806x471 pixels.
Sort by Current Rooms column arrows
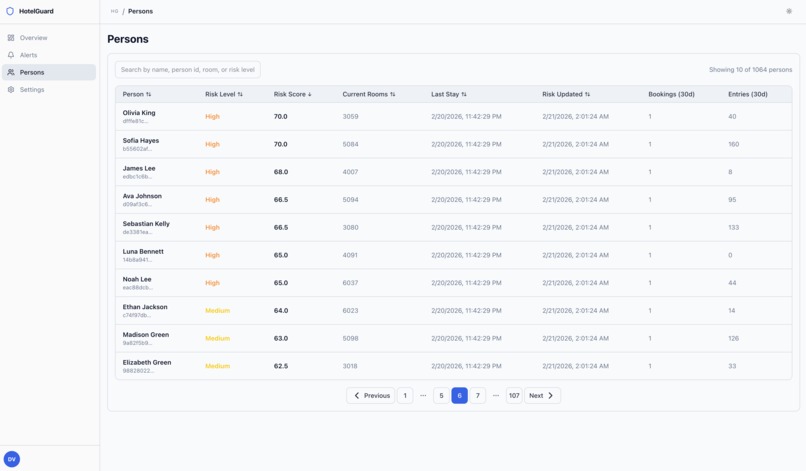(393, 94)
